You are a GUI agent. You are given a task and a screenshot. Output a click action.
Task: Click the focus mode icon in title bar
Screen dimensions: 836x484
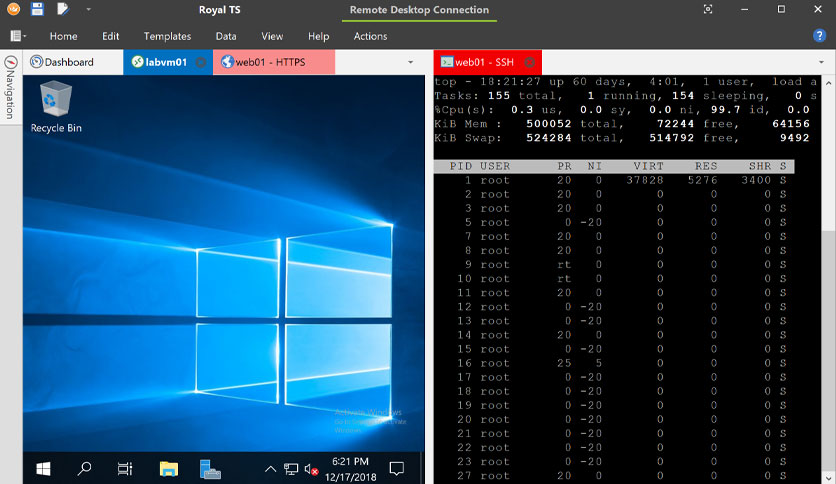point(708,9)
